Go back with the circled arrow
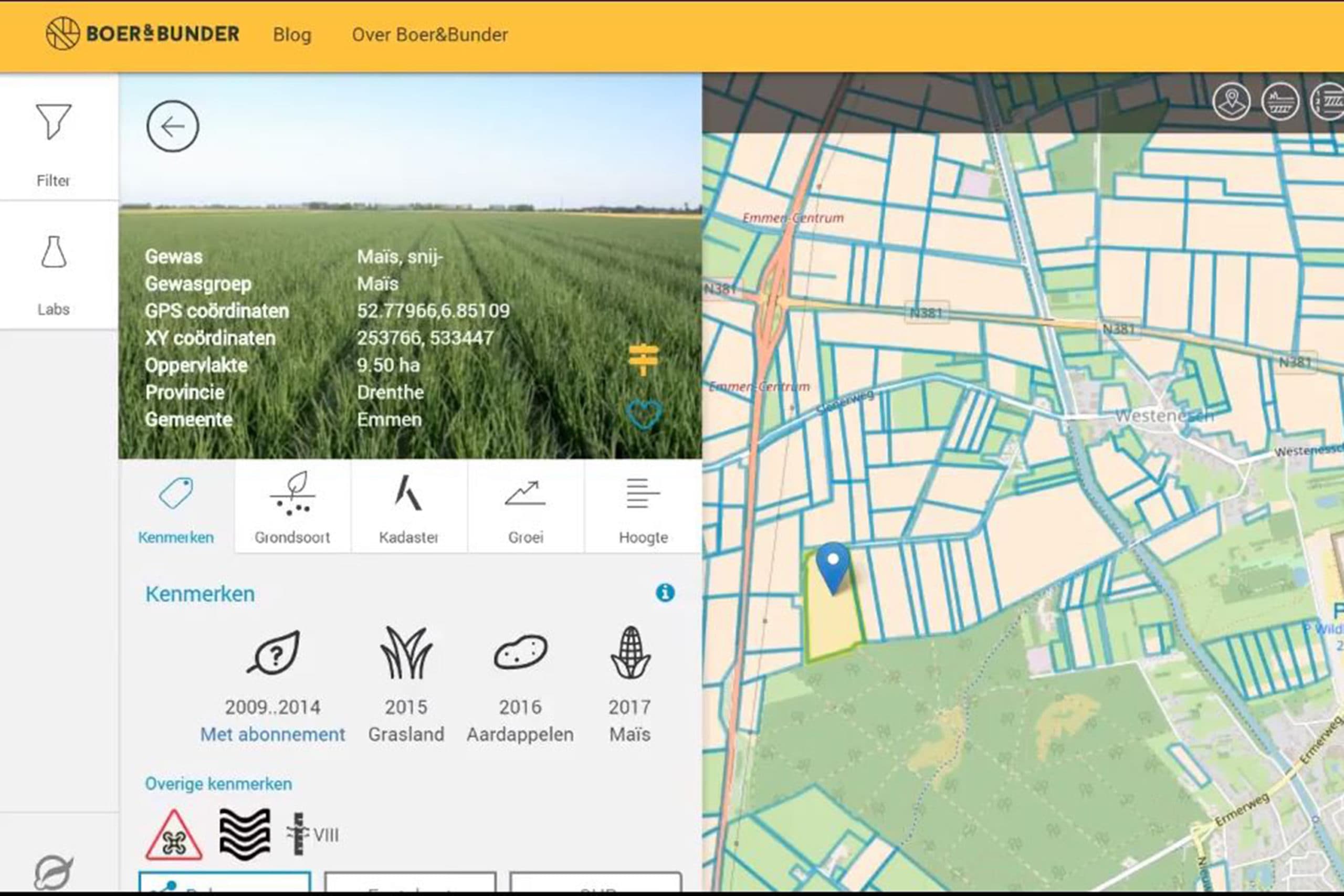This screenshot has width=1344, height=896. (x=173, y=127)
